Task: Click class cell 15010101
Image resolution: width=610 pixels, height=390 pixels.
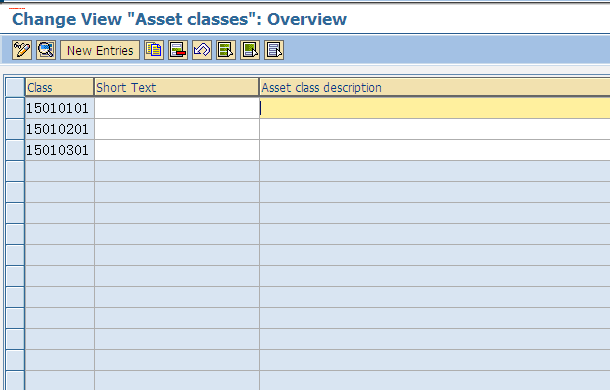Action: pos(60,108)
